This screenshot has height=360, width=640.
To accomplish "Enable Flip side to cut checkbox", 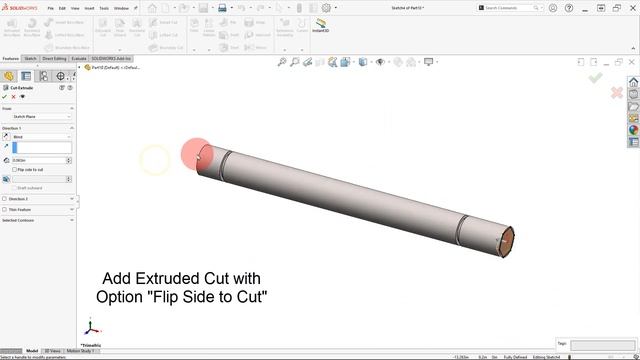I will (15, 169).
